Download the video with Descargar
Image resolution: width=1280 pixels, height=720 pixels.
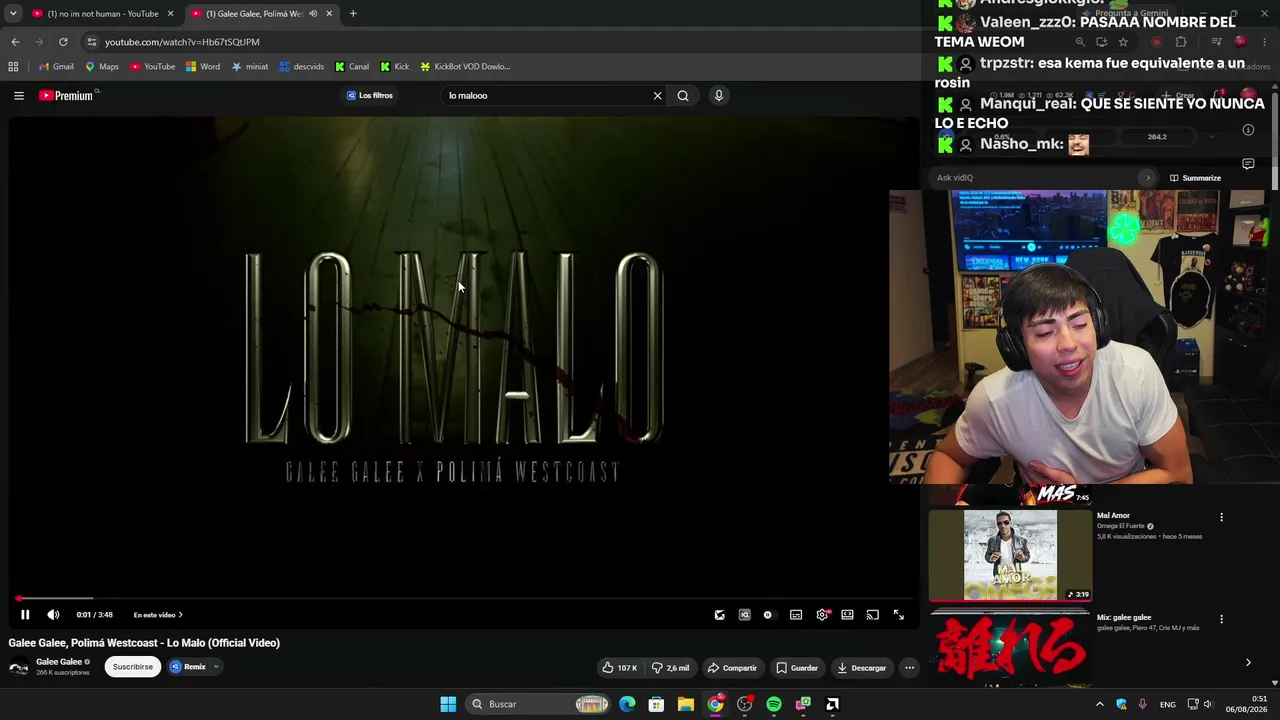(861, 667)
